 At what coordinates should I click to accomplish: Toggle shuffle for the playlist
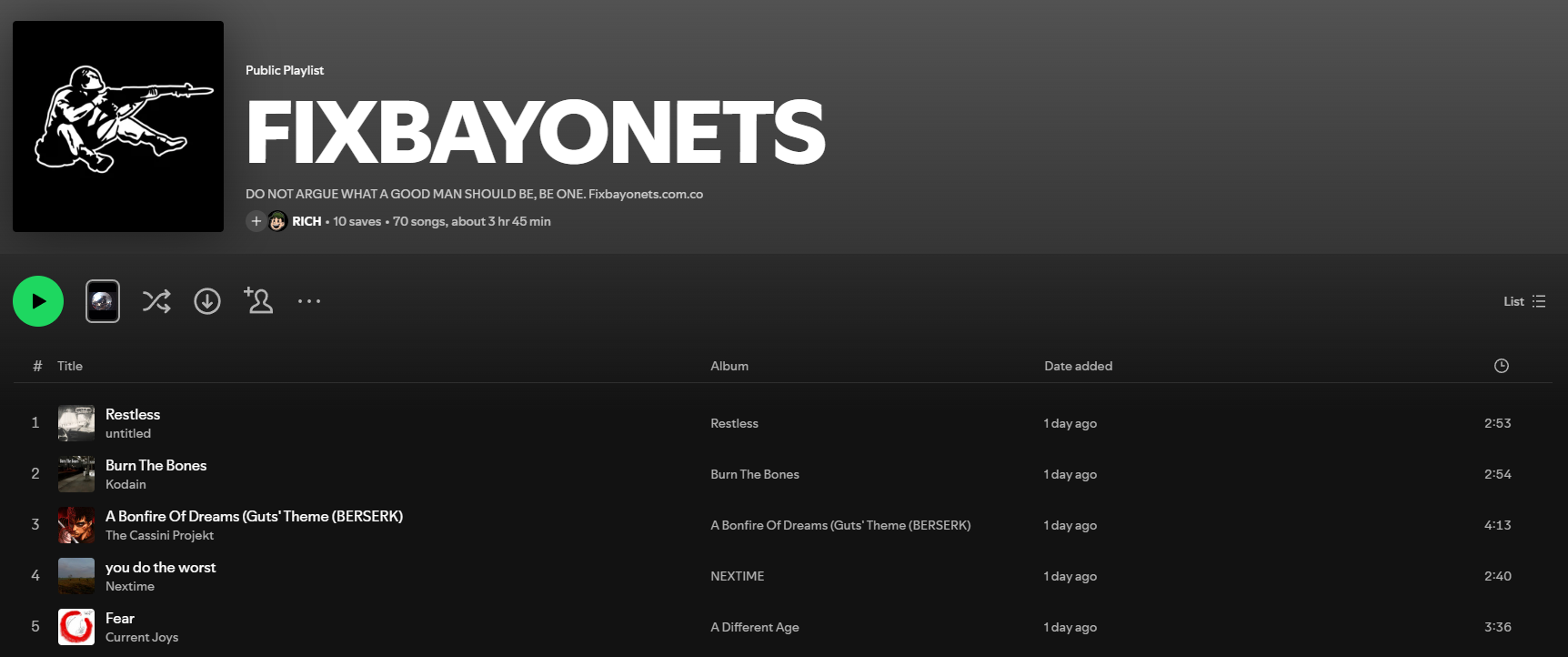coord(156,301)
